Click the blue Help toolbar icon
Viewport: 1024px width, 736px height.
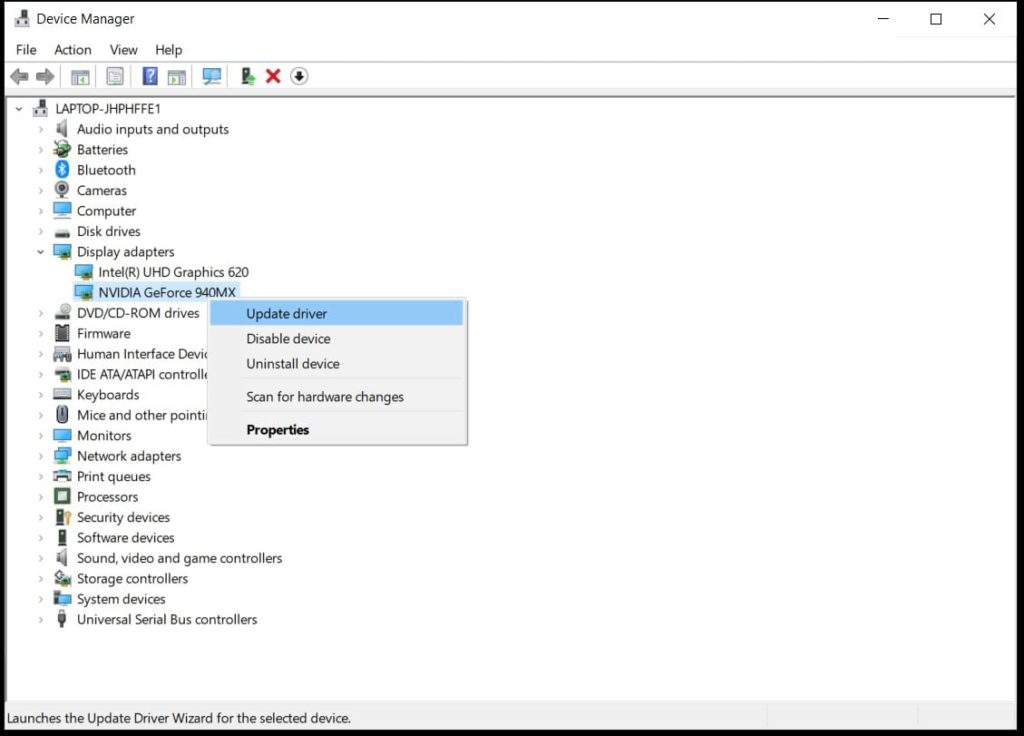tap(150, 76)
